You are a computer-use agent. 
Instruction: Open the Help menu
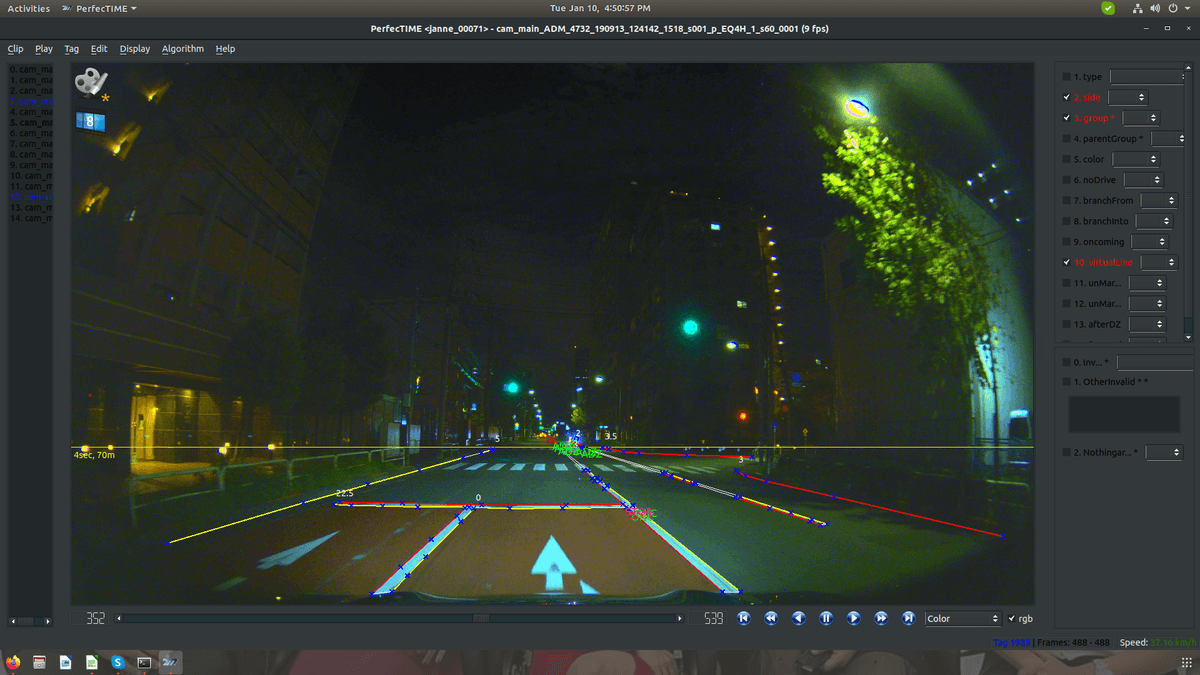[x=225, y=48]
